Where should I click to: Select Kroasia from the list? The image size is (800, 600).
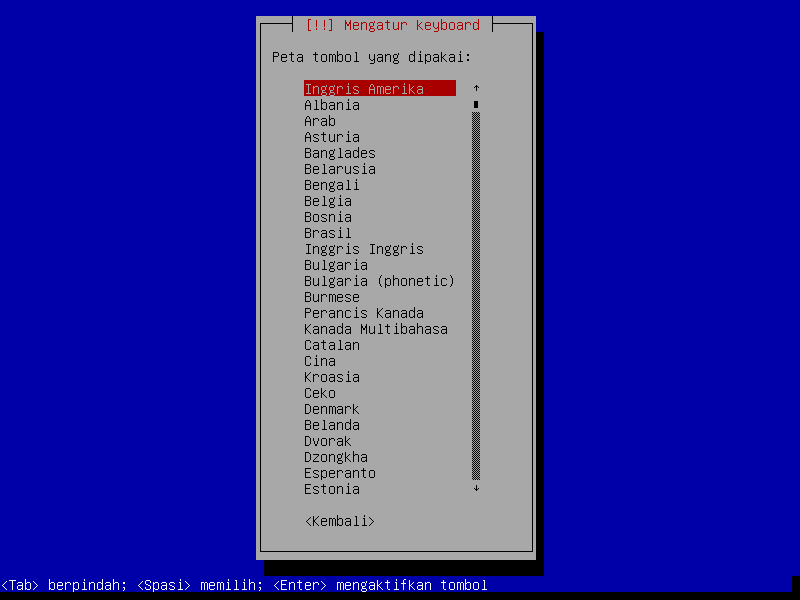coord(332,377)
